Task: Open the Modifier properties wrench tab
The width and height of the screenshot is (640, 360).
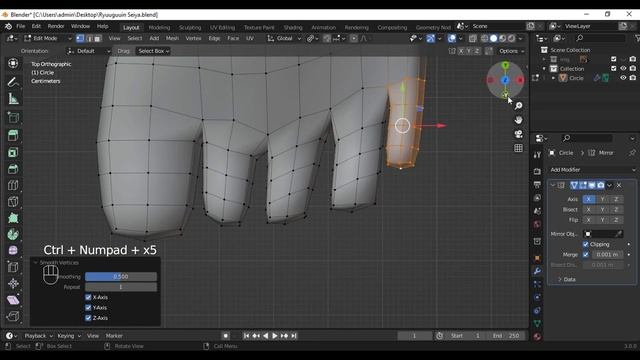Action: [537, 271]
